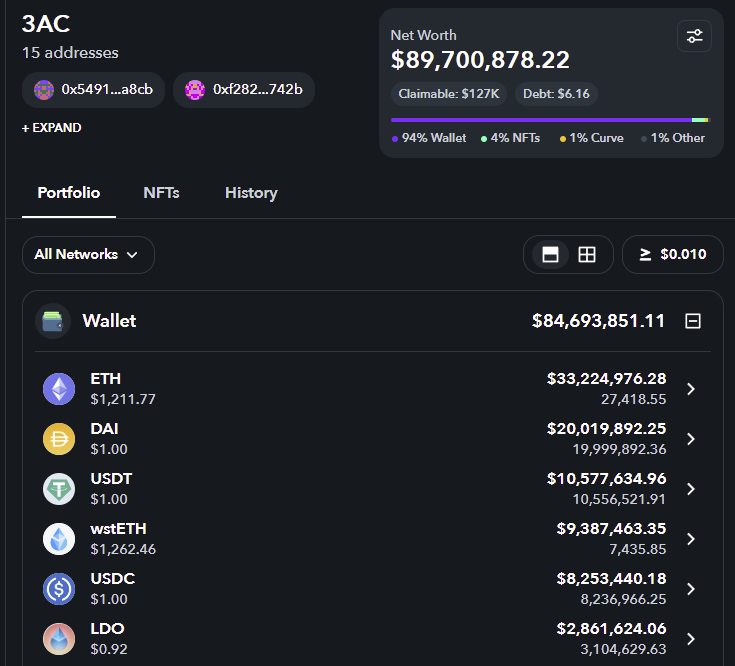Click the Wallet section heading
This screenshot has height=666, width=735.
(x=109, y=321)
